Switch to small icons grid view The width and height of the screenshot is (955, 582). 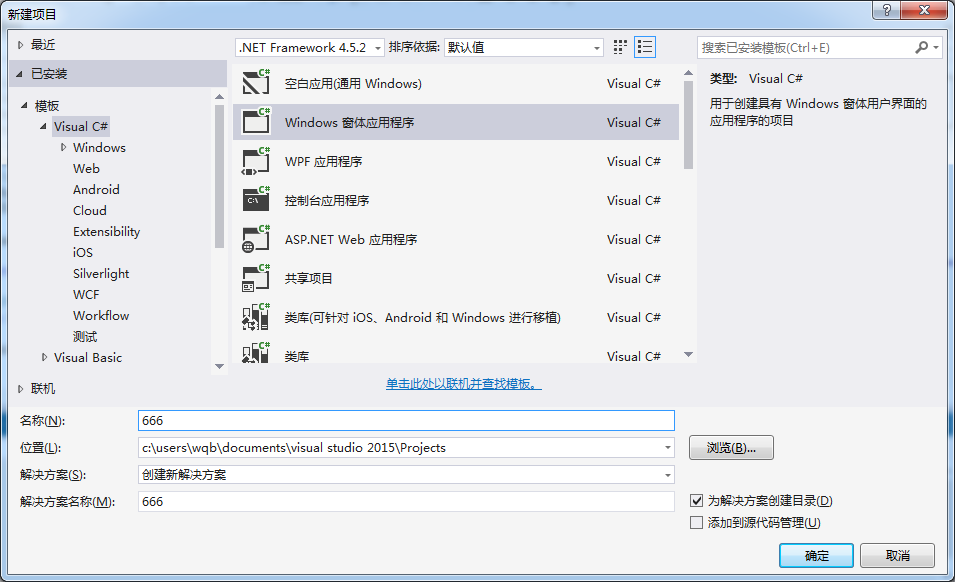(620, 47)
